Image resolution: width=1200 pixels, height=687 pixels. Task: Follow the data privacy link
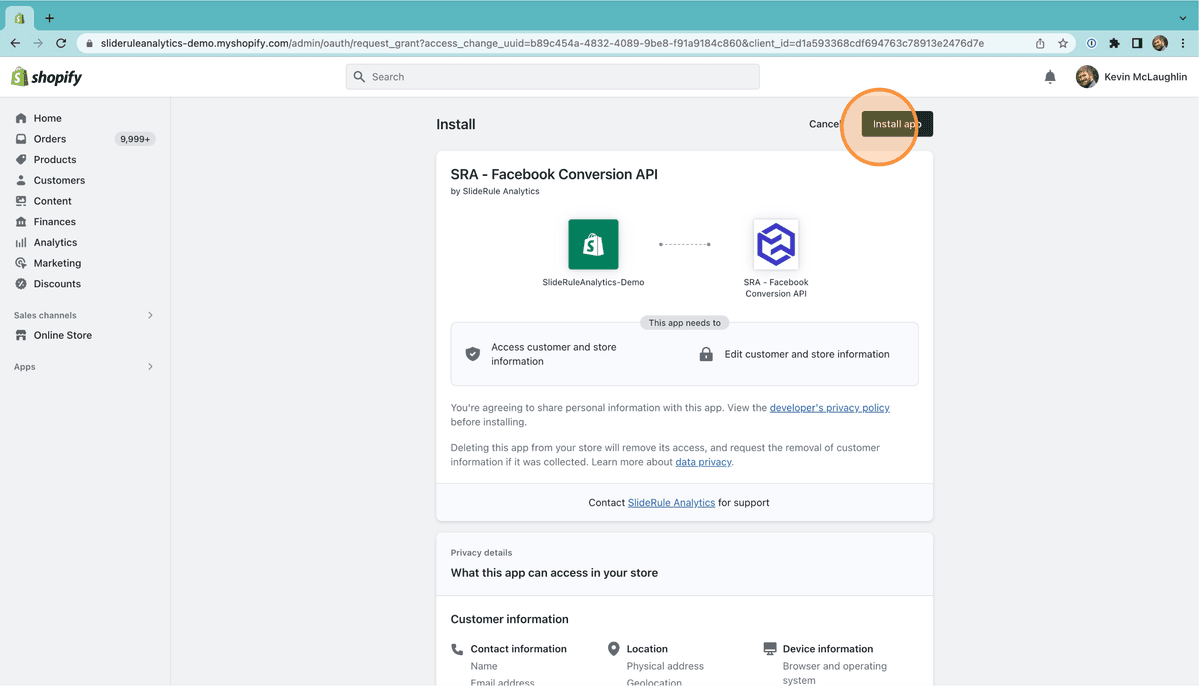pos(703,462)
